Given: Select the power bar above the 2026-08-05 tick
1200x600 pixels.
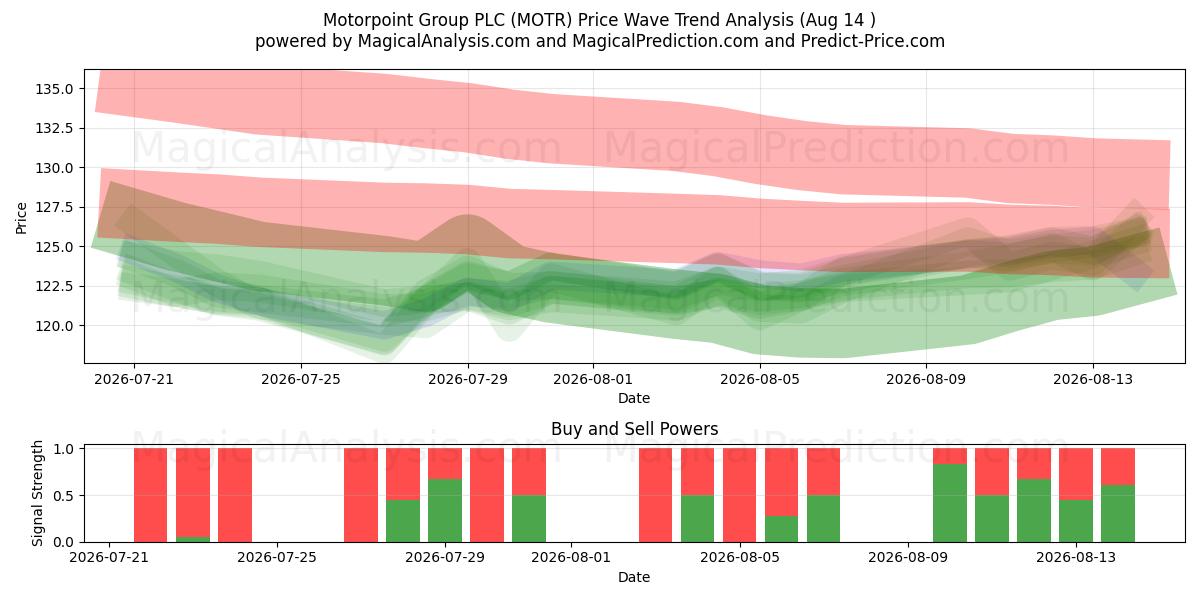Looking at the screenshot, I should 740,495.
